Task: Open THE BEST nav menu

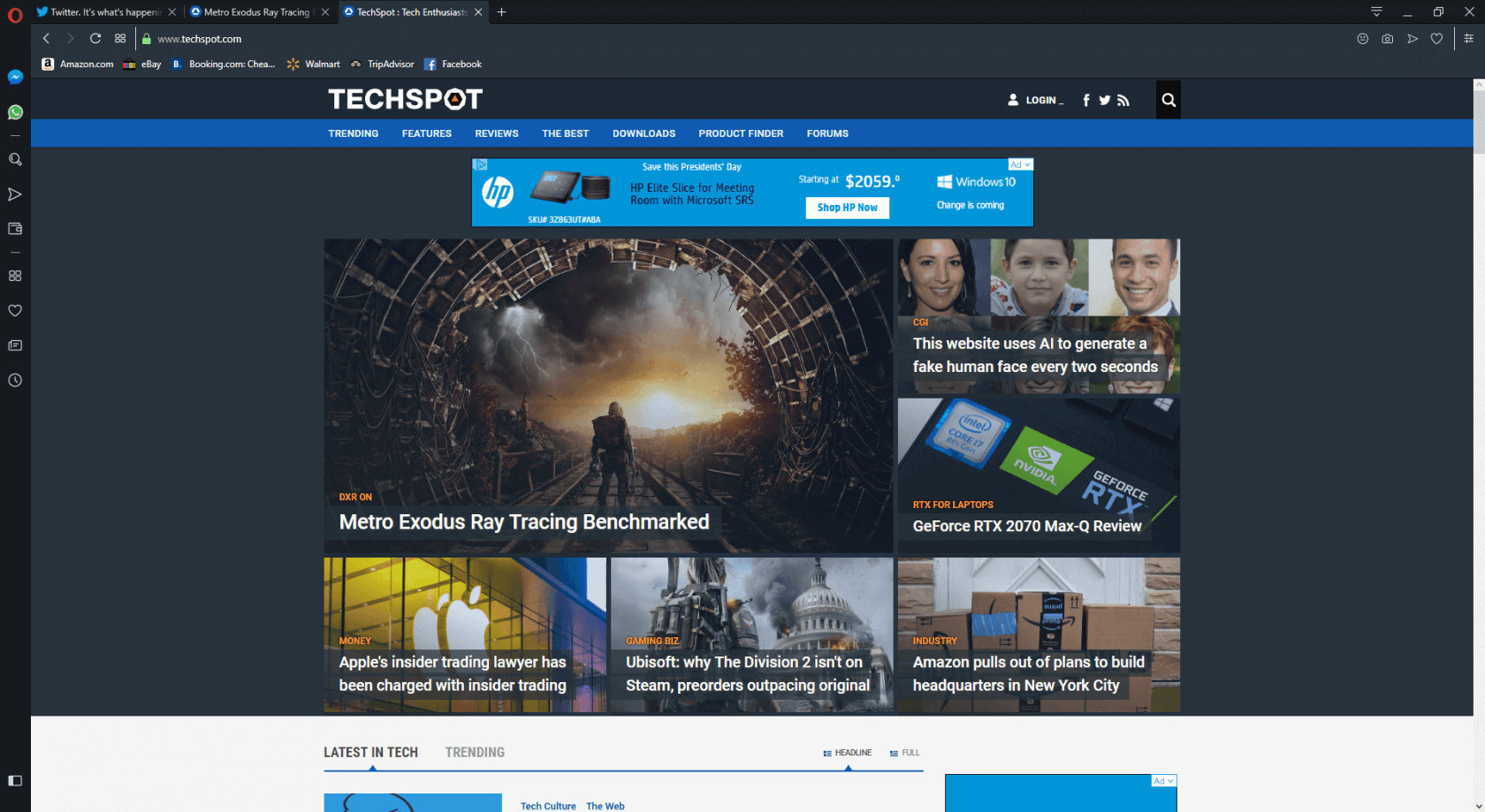Action: click(566, 133)
